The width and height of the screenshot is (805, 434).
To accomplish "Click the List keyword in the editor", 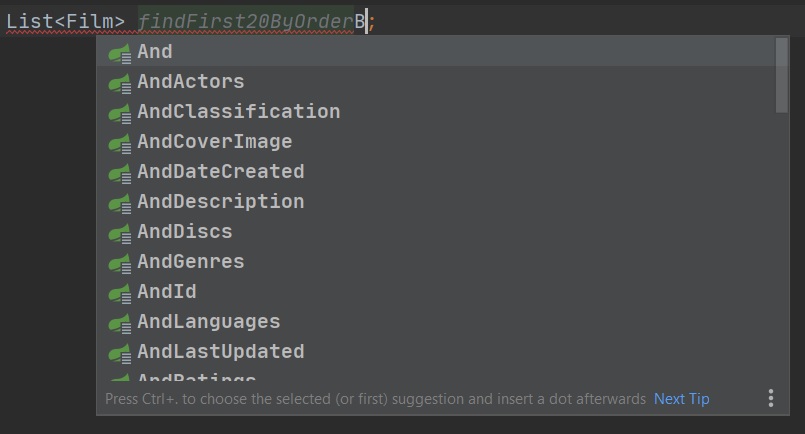I will point(30,20).
